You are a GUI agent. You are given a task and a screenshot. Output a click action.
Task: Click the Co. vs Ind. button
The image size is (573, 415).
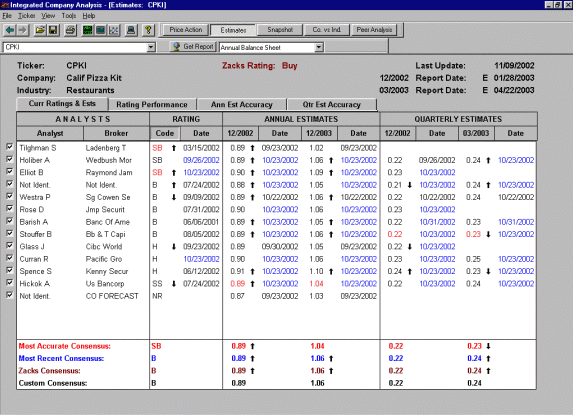tap(327, 30)
